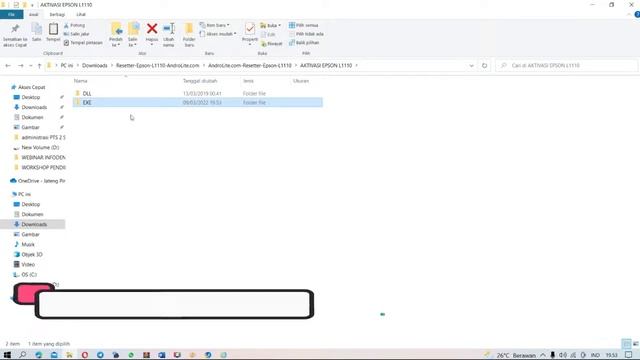Open Akses Cepat in the navigation pane

(31, 87)
